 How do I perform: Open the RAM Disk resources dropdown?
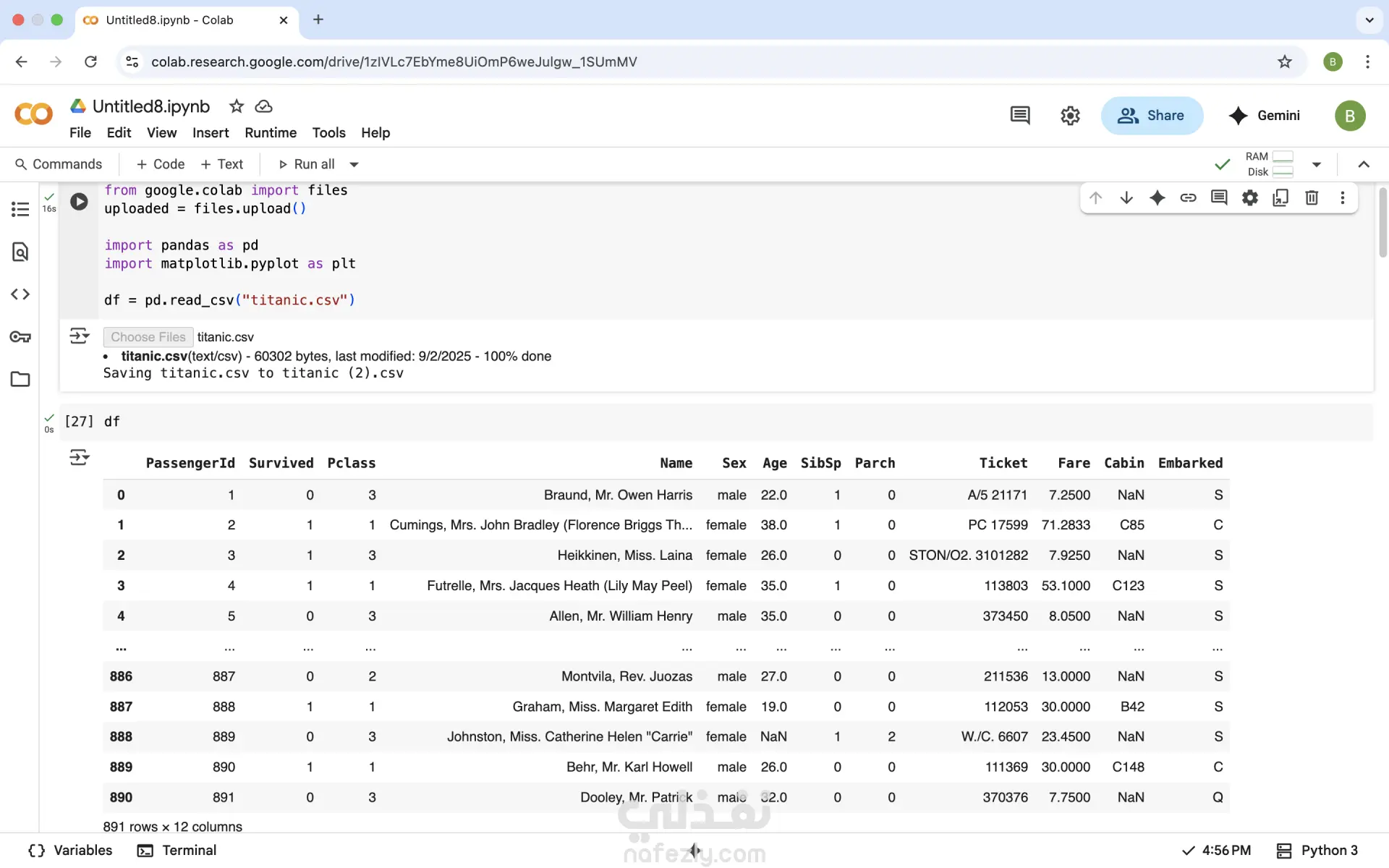(1317, 165)
